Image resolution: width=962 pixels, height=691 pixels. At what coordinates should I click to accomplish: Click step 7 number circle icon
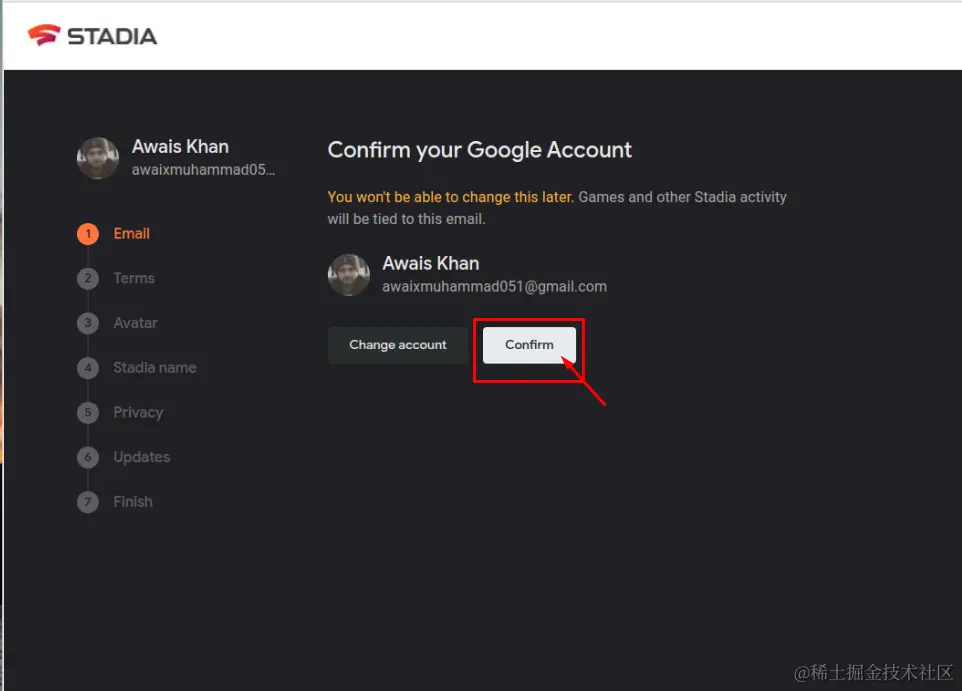[x=88, y=502]
